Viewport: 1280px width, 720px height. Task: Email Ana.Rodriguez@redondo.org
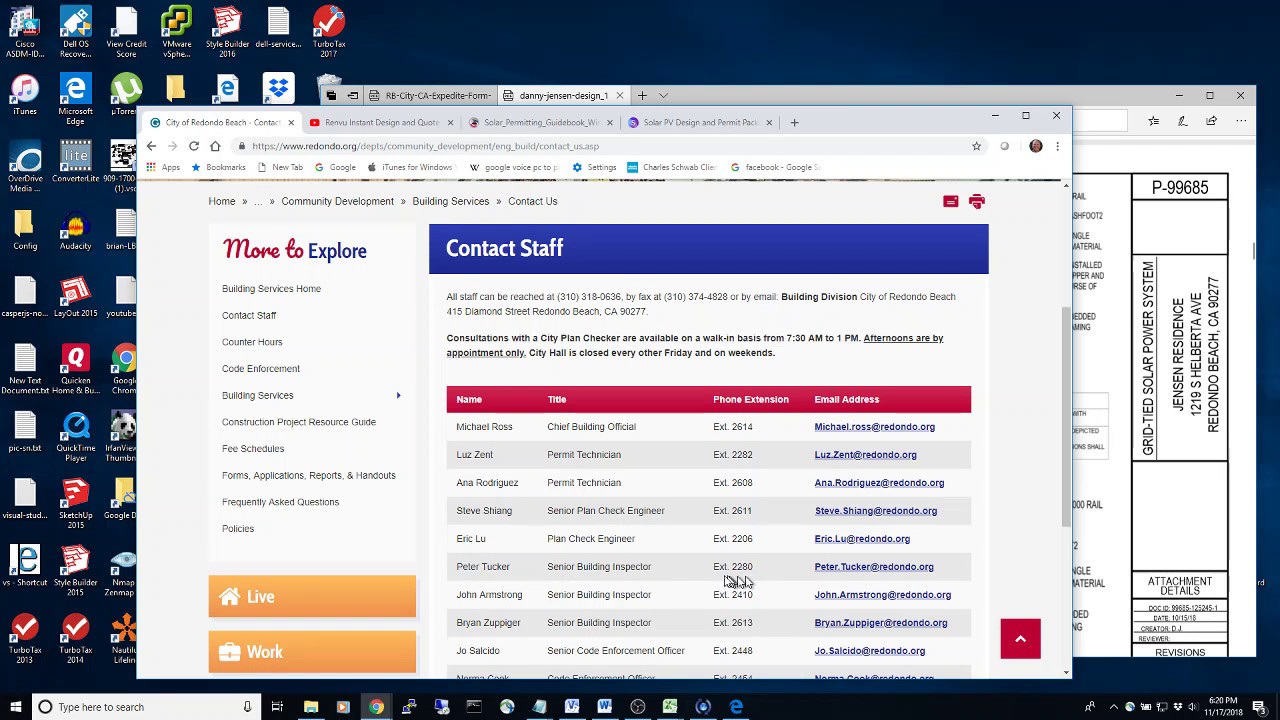click(879, 483)
